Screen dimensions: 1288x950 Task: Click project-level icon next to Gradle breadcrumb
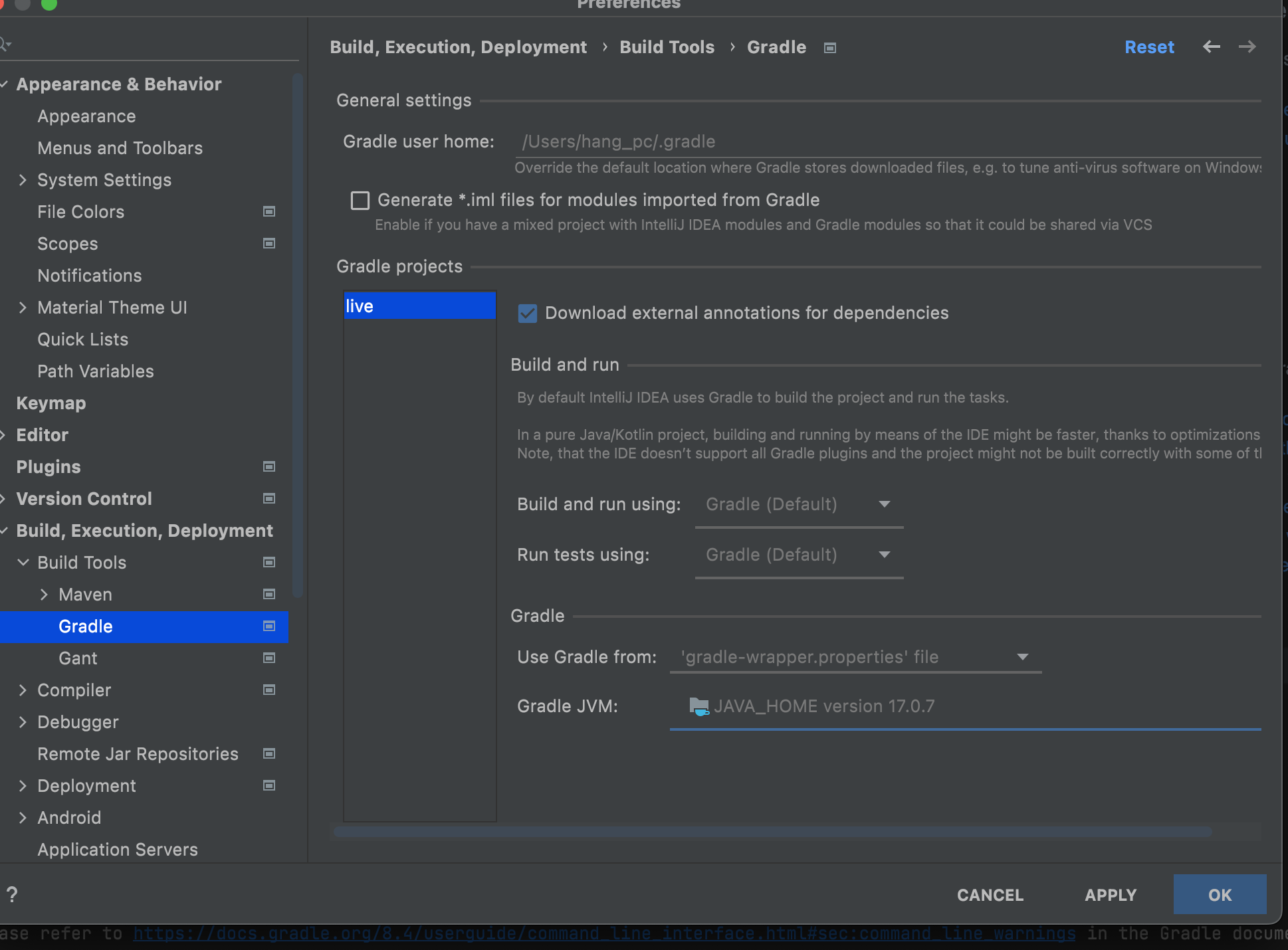(x=829, y=48)
